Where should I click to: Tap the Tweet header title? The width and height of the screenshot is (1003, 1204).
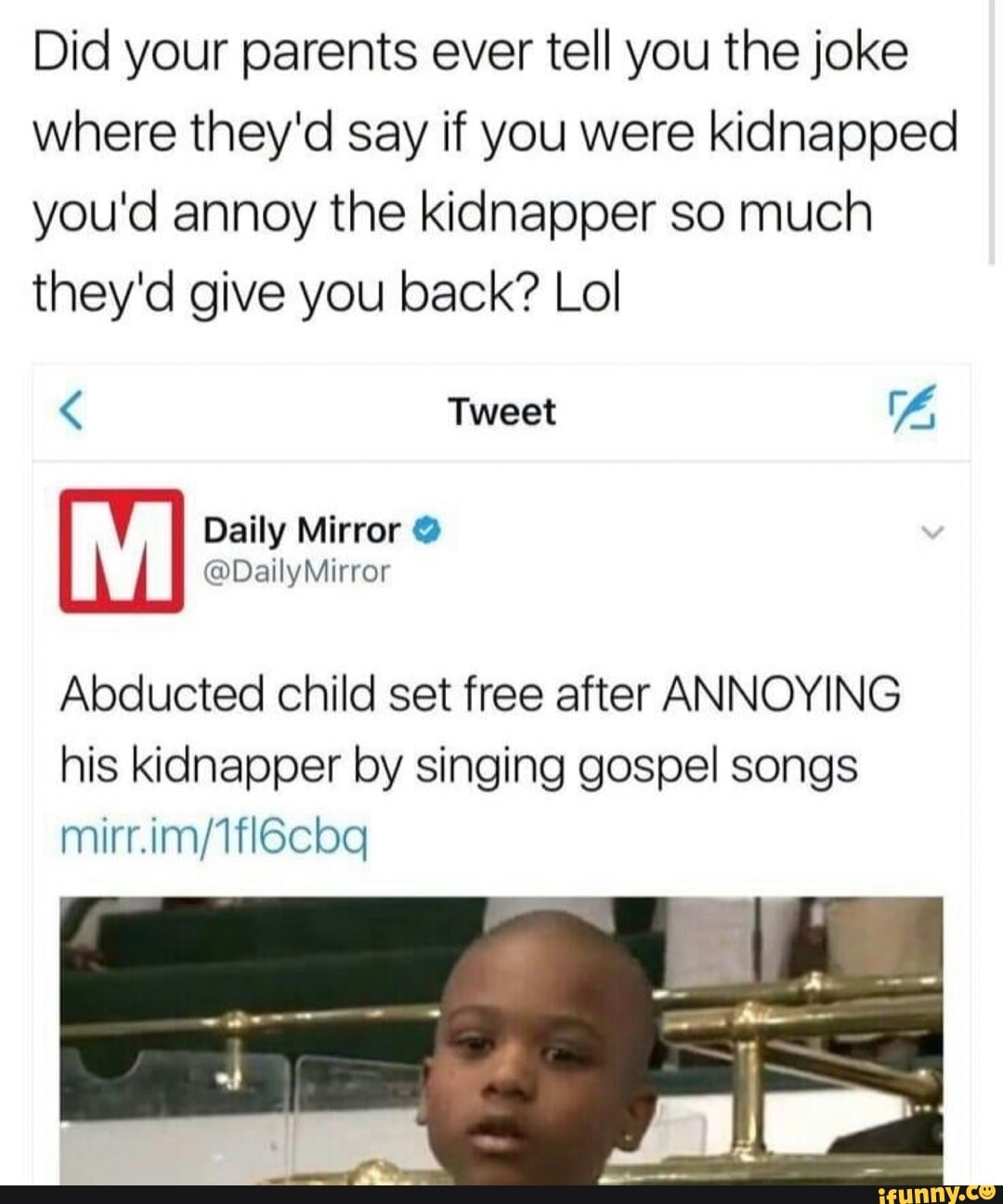pos(501,413)
